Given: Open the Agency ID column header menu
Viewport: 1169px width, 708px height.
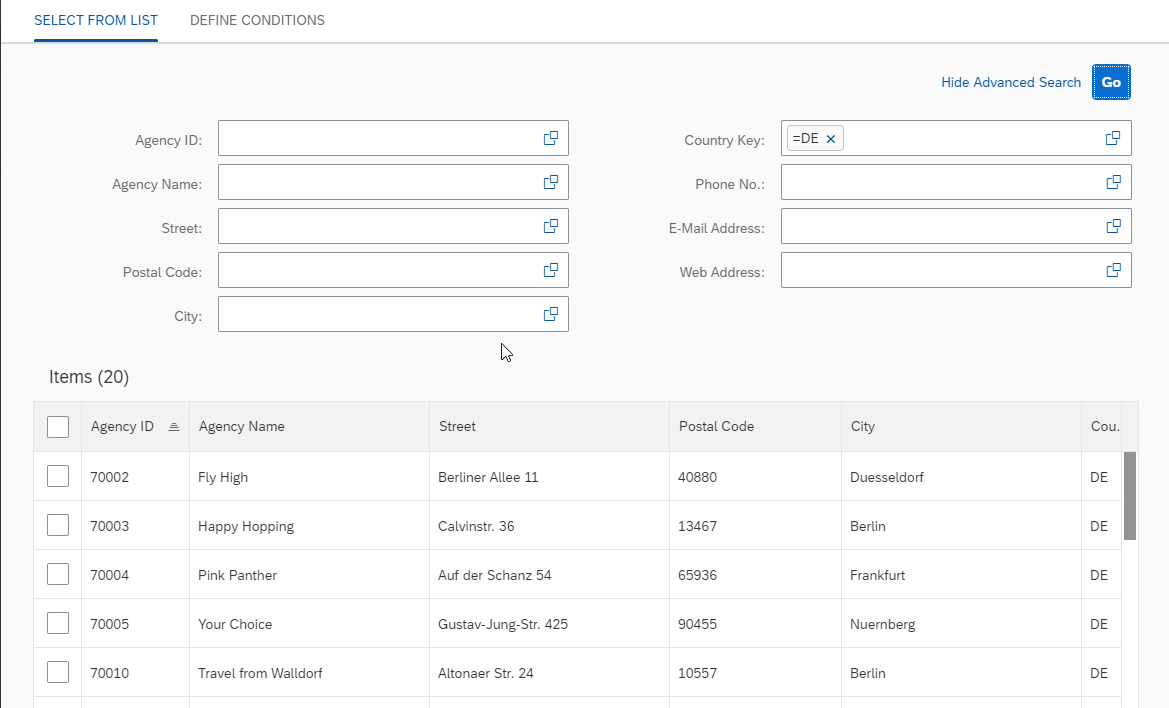Looking at the screenshot, I should (135, 426).
